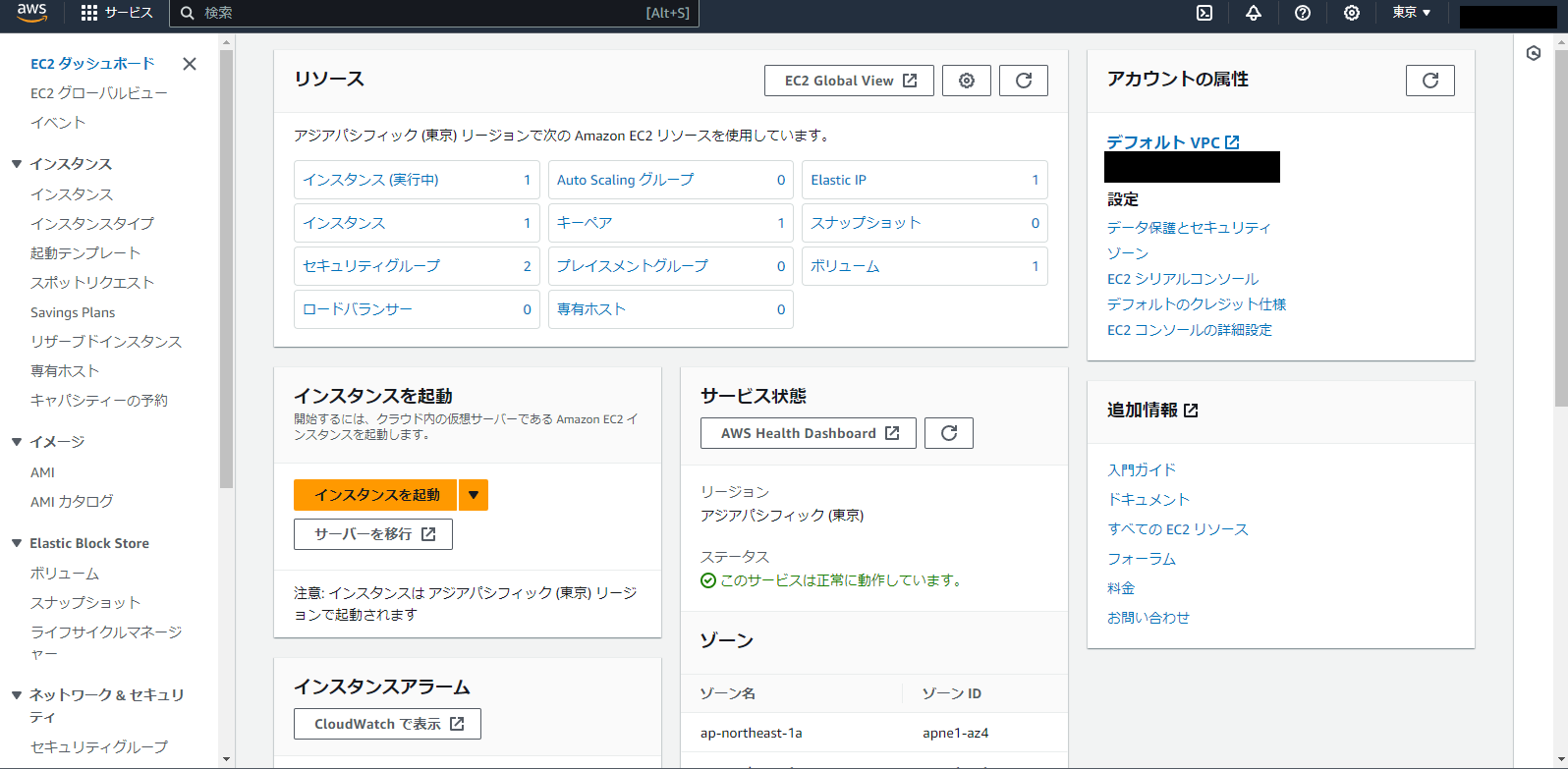Viewport: 1568px width, 769px height.
Task: Collapse the イメージ sidebar section
Action: pos(17,442)
